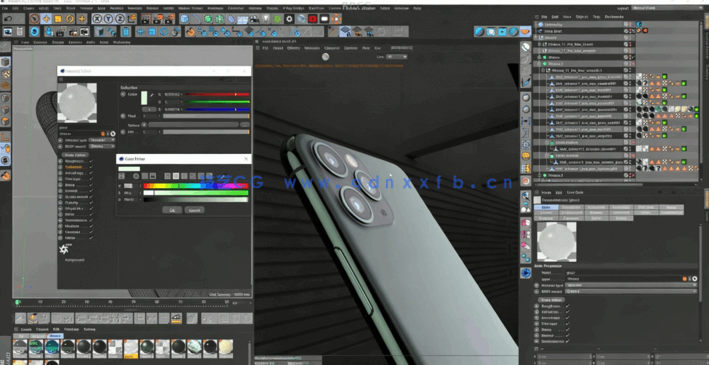709x365 pixels.
Task: Click the blue B channel slider
Action: pyautogui.click(x=217, y=109)
